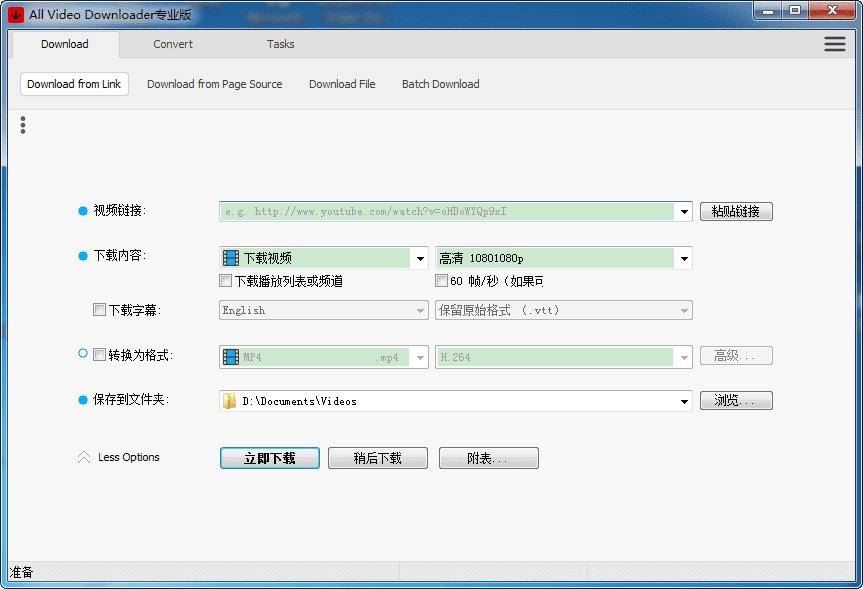Viewport: 863px width, 589px height.
Task: Click the 高级... advanced button
Action: pos(736,356)
